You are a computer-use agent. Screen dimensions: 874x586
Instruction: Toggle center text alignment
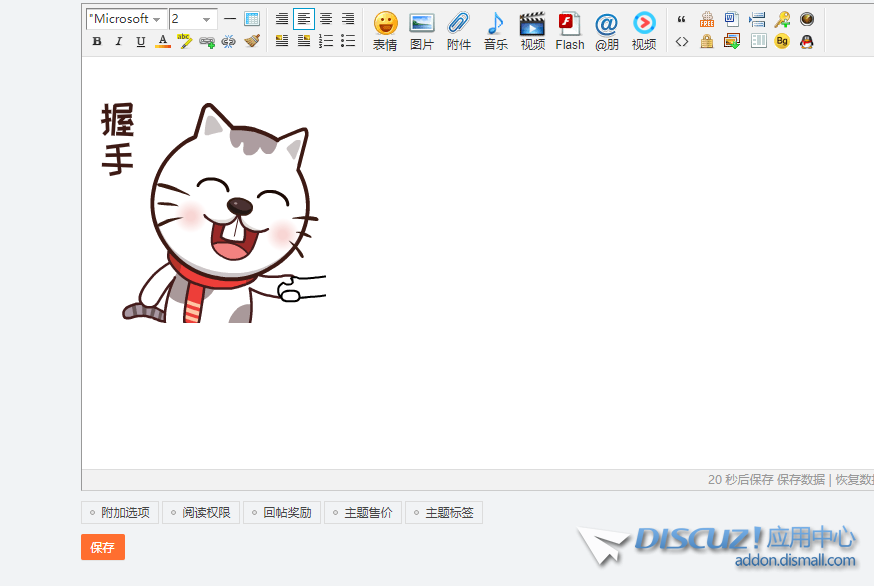coord(326,19)
